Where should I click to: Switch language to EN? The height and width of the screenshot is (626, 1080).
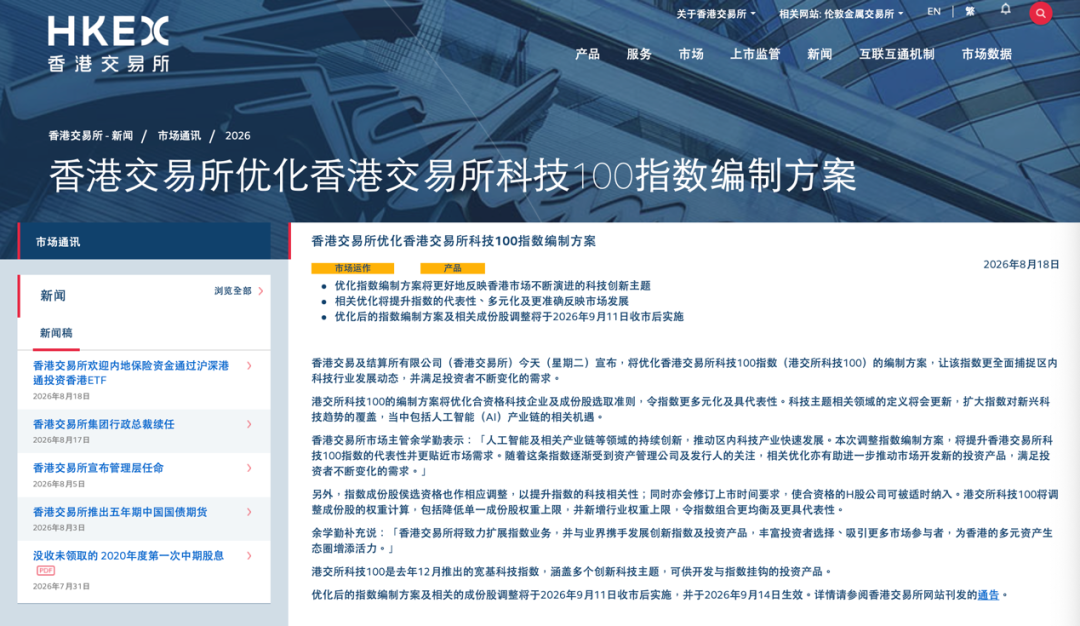(x=934, y=12)
